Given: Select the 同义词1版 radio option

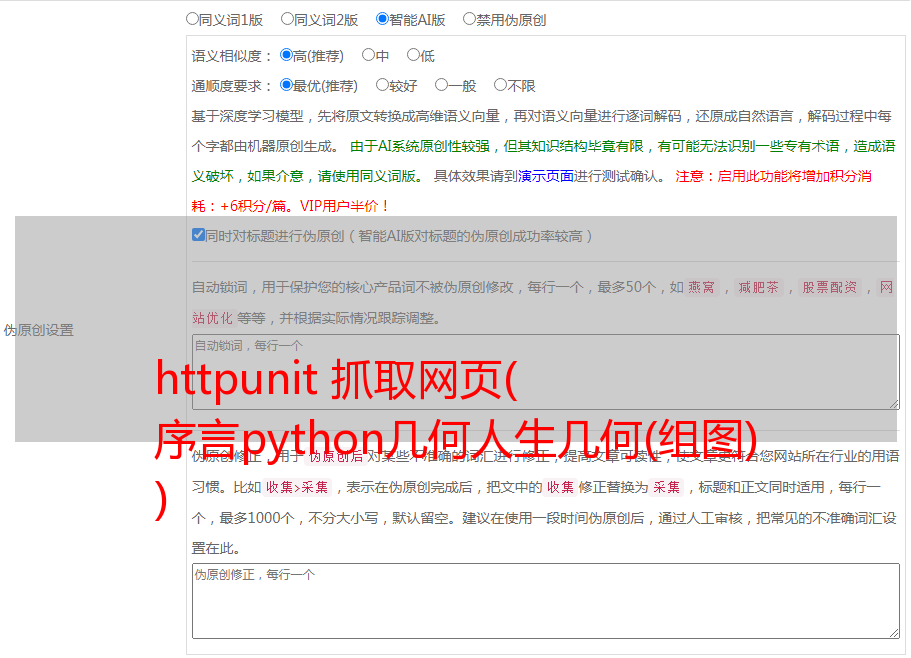Looking at the screenshot, I should pos(192,19).
